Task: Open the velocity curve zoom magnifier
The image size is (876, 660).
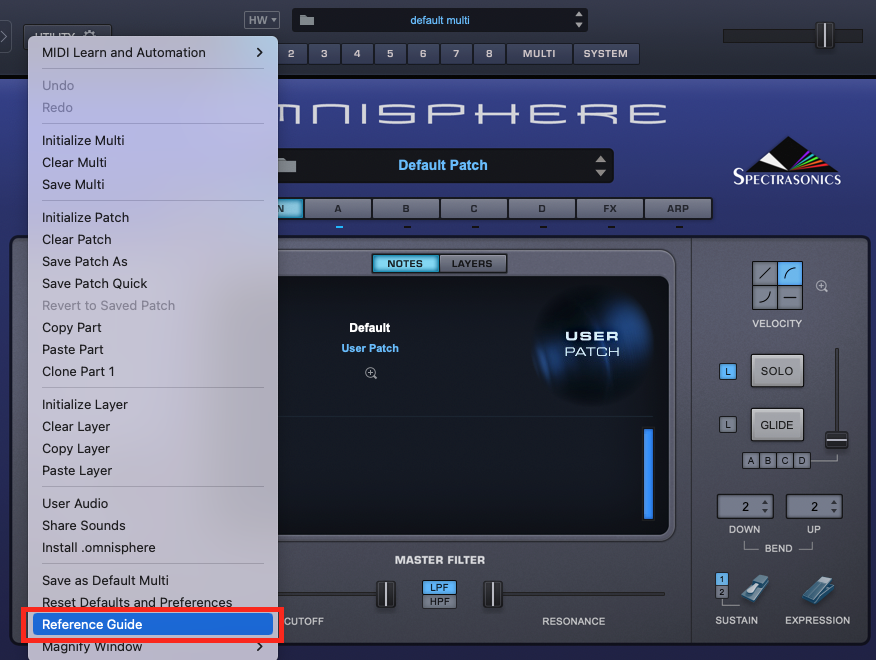Action: click(822, 287)
